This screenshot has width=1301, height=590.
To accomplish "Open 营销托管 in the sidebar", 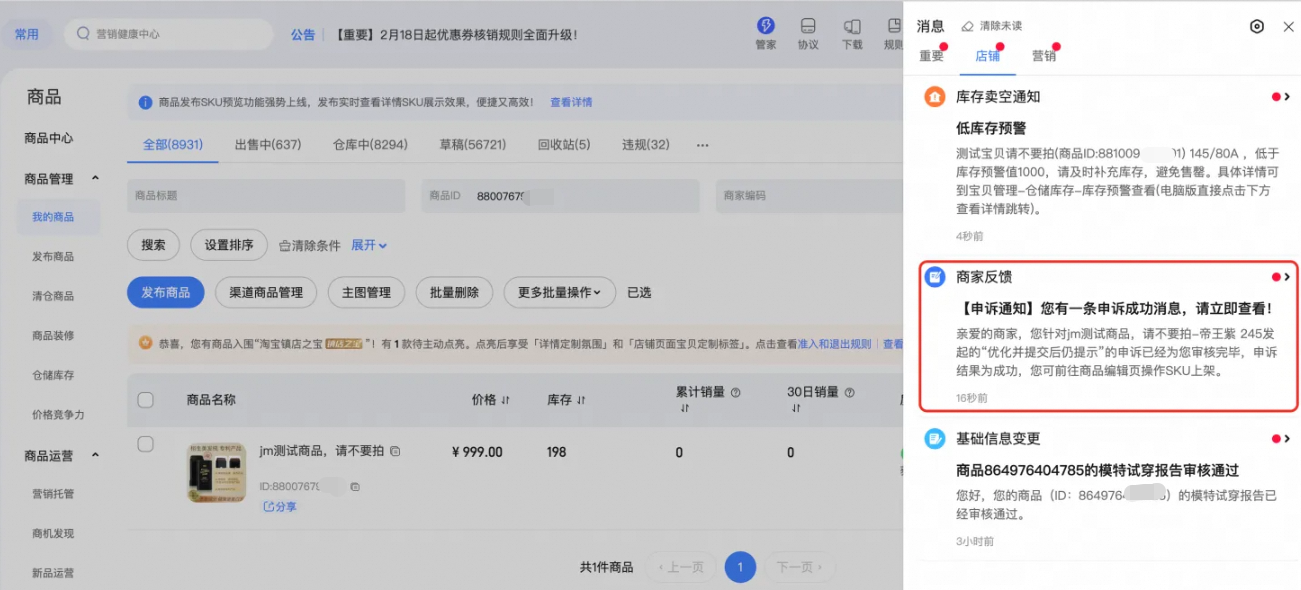I will coord(53,493).
